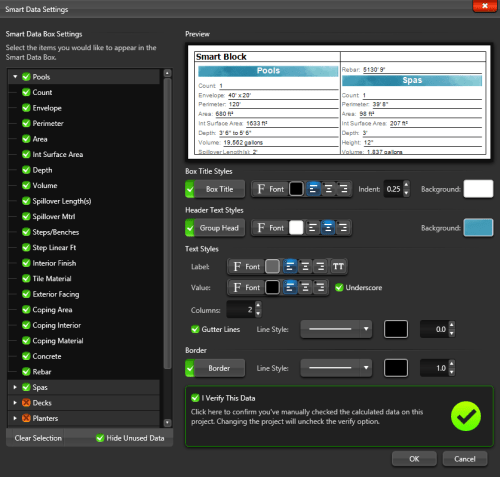
Task: Click the Cancel button
Action: click(x=465, y=459)
